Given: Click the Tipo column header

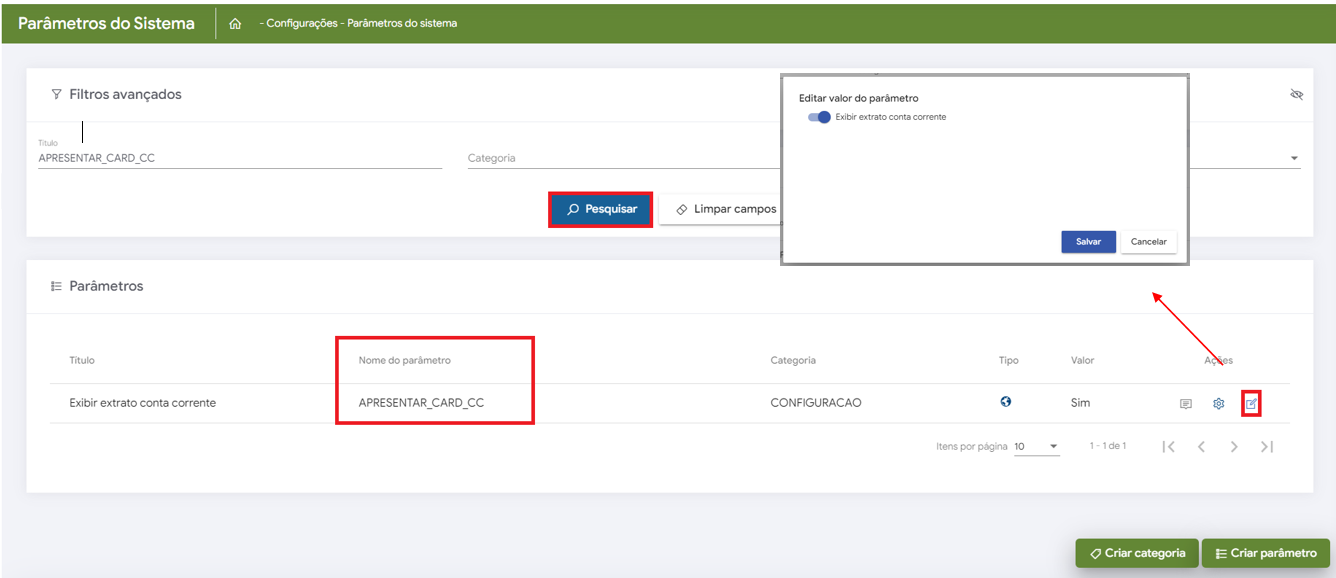Looking at the screenshot, I should point(1009,360).
